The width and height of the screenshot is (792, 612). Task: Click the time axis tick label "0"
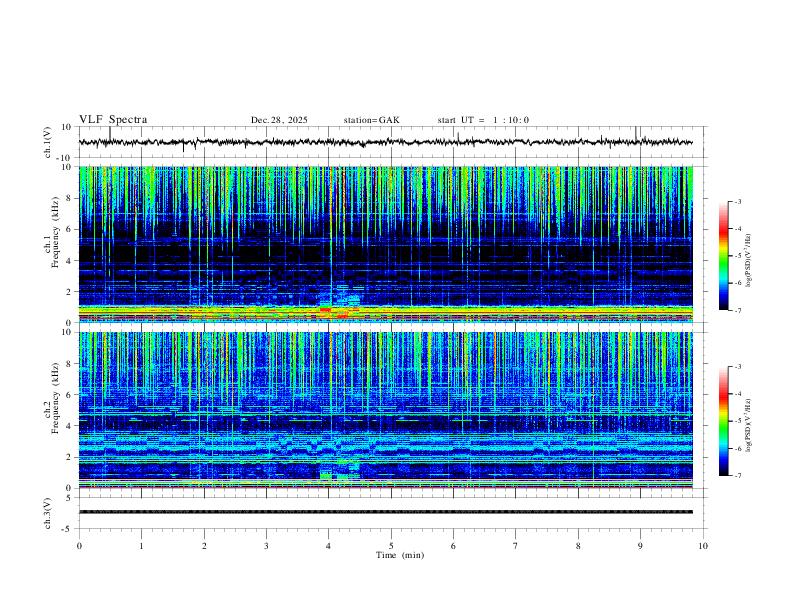tap(79, 546)
